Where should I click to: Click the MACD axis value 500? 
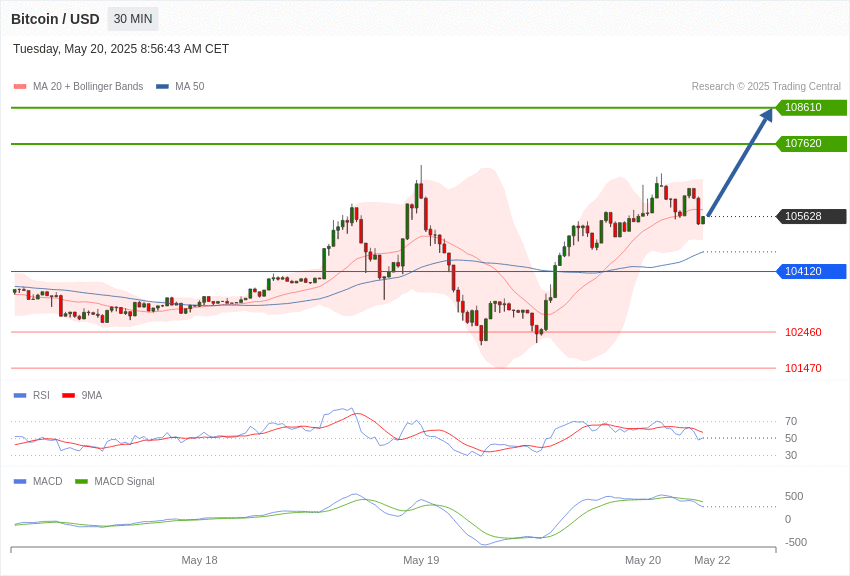coord(794,496)
